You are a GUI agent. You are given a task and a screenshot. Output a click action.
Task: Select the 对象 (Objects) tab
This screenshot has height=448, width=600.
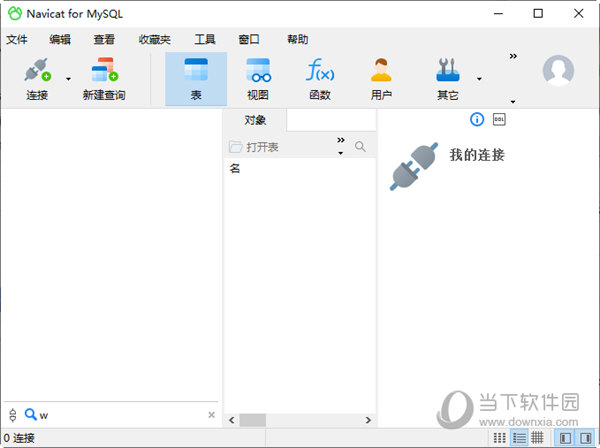tap(254, 120)
